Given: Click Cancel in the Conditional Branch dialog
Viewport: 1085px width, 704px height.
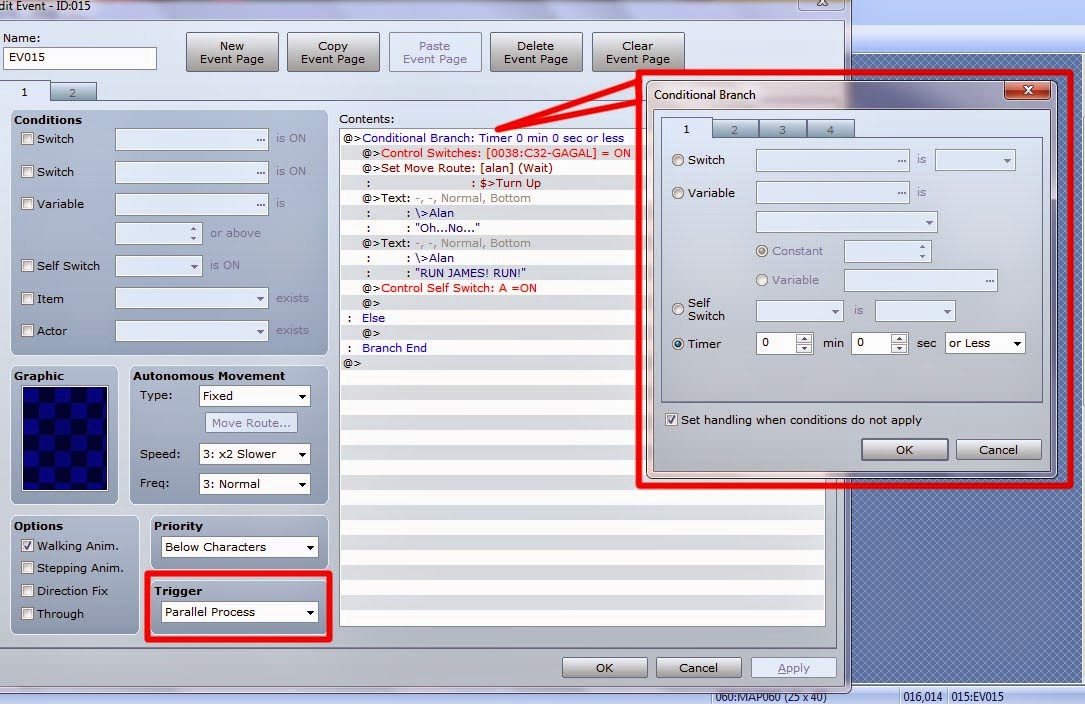Looking at the screenshot, I should [998, 450].
